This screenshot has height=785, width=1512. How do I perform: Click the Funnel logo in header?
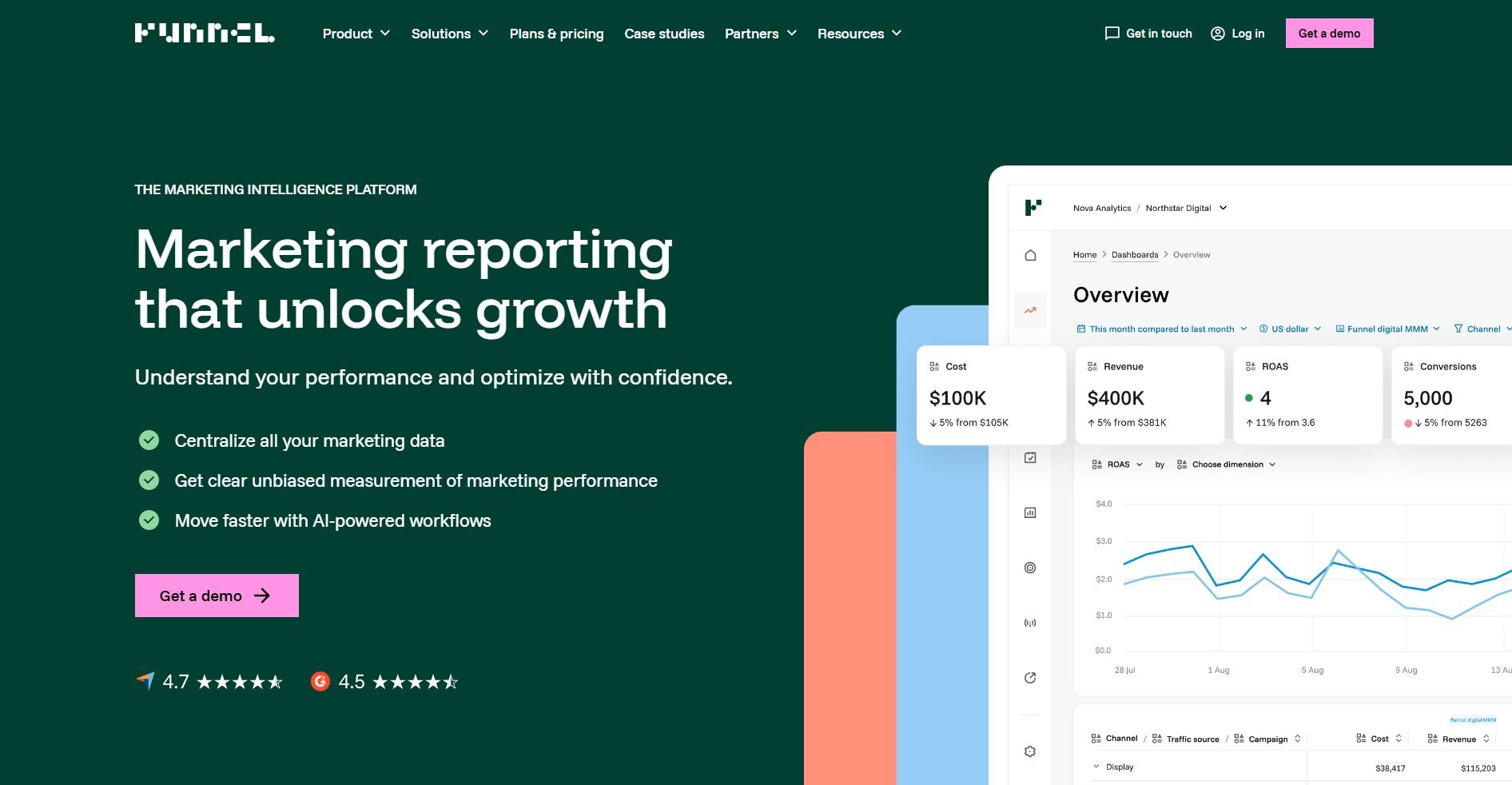point(205,33)
